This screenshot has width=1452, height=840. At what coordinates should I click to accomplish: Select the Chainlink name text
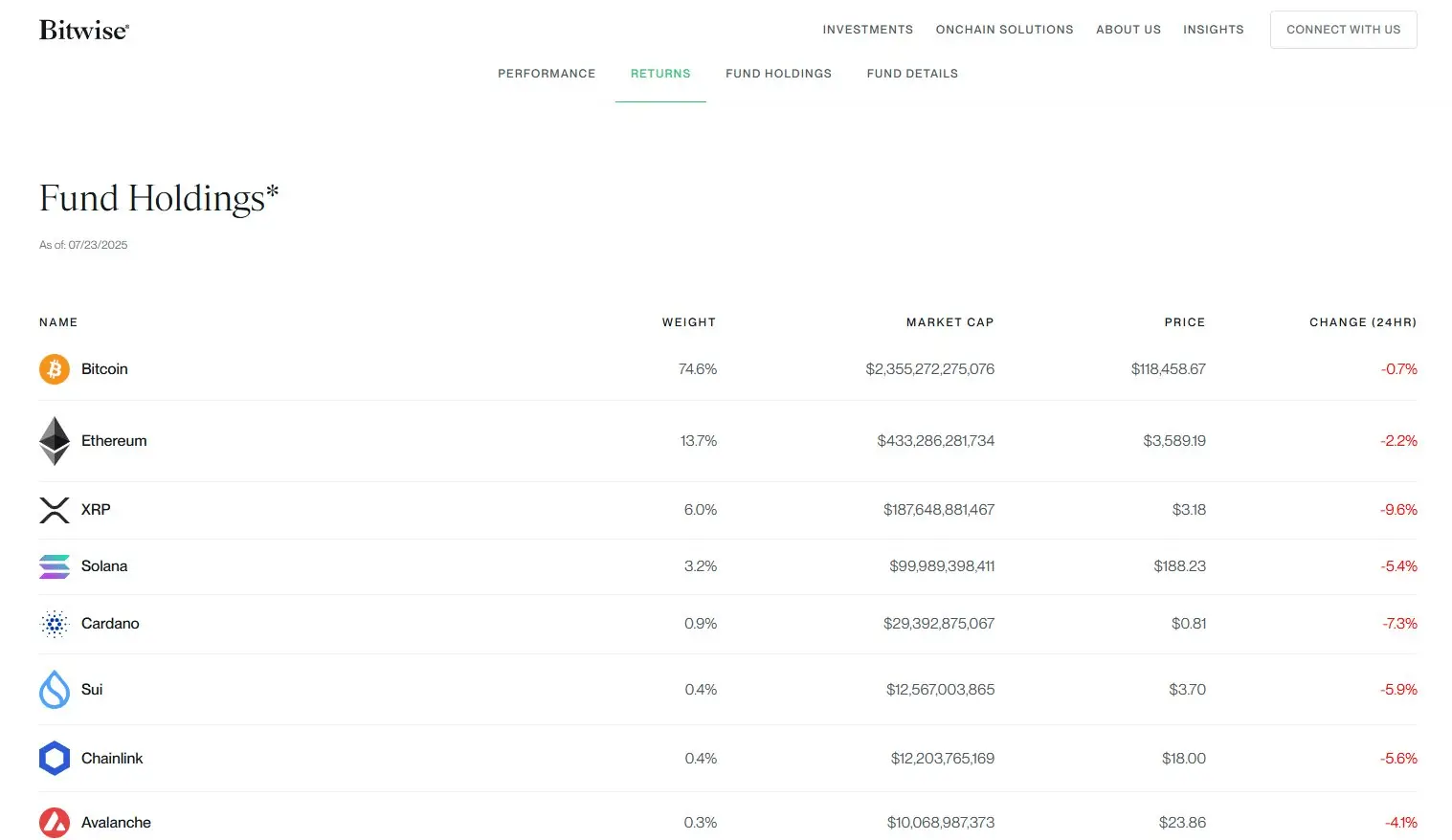(112, 759)
